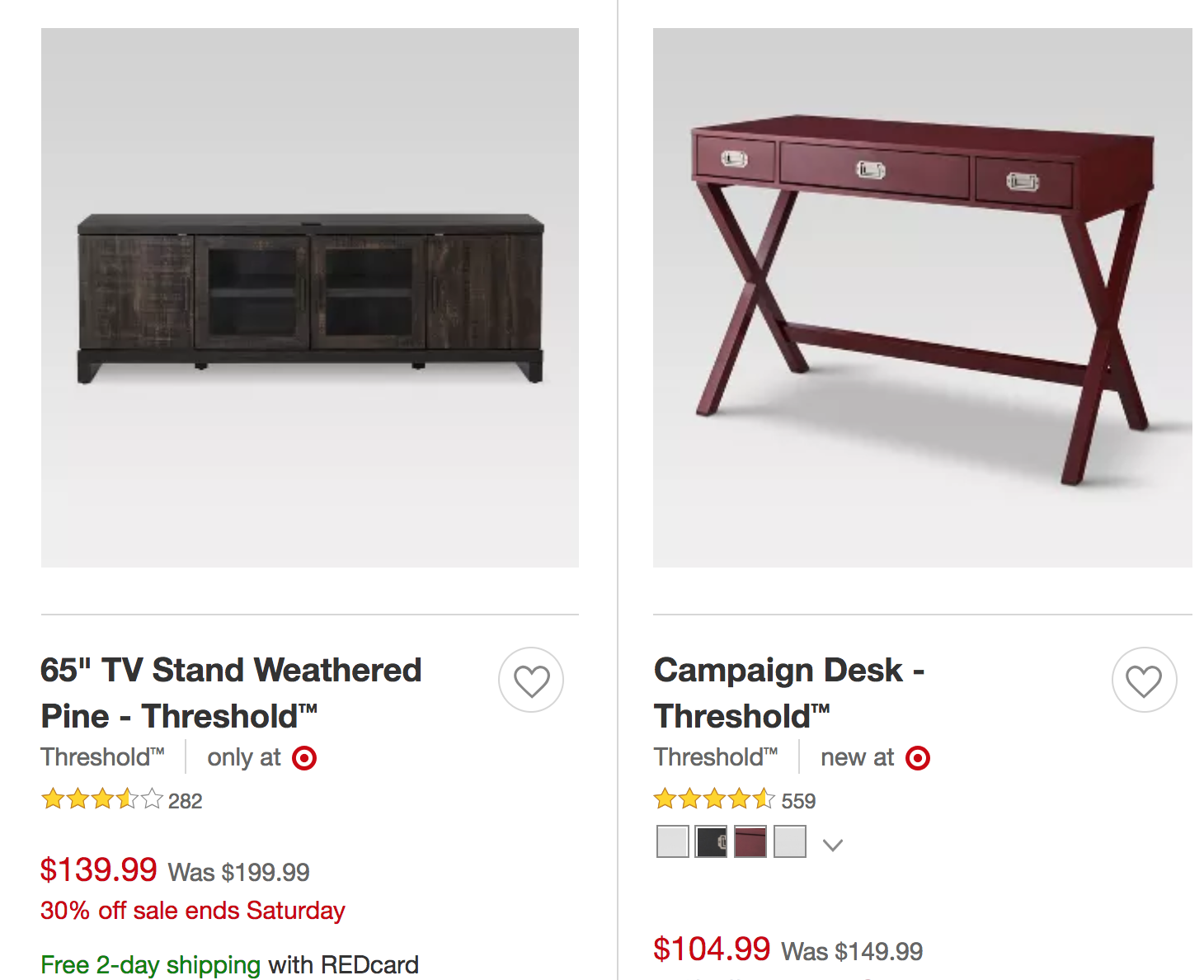Open star rating for the Campaign Desk

pos(714,799)
